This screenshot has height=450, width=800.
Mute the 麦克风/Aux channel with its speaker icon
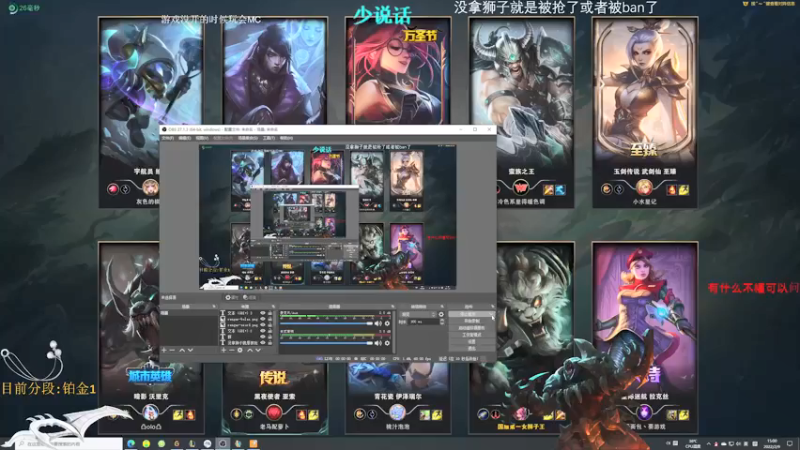tap(378, 323)
